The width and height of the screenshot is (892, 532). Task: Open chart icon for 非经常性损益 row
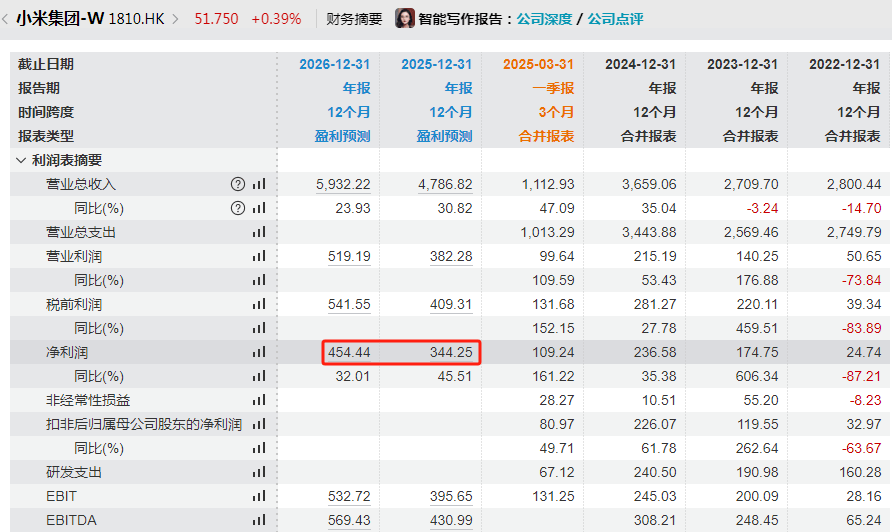click(x=259, y=400)
